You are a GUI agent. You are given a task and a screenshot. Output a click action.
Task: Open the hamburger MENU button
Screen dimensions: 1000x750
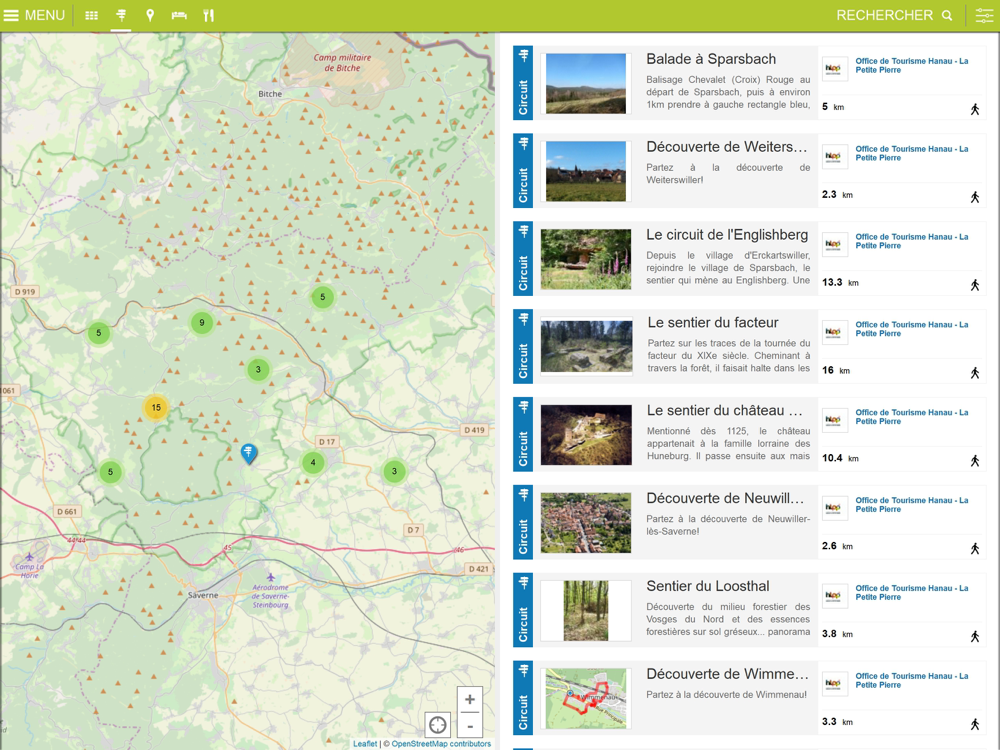pos(34,15)
